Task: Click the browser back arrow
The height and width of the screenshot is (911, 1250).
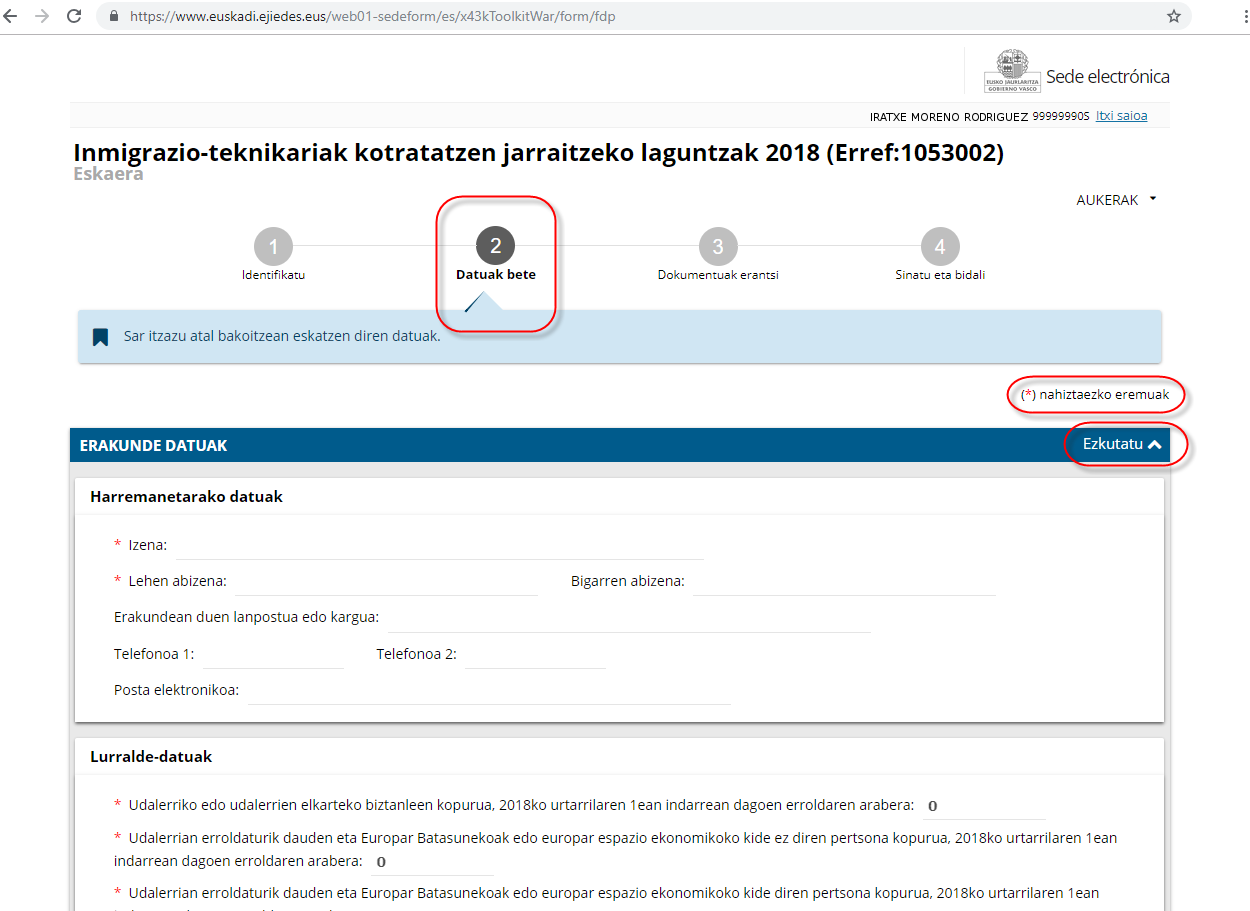Action: tap(12, 17)
